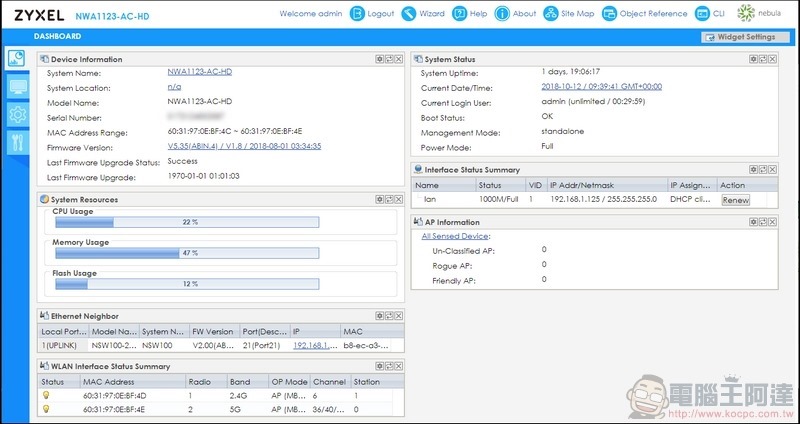Collapse the System Resources widget
800x424 pixels.
click(x=380, y=199)
